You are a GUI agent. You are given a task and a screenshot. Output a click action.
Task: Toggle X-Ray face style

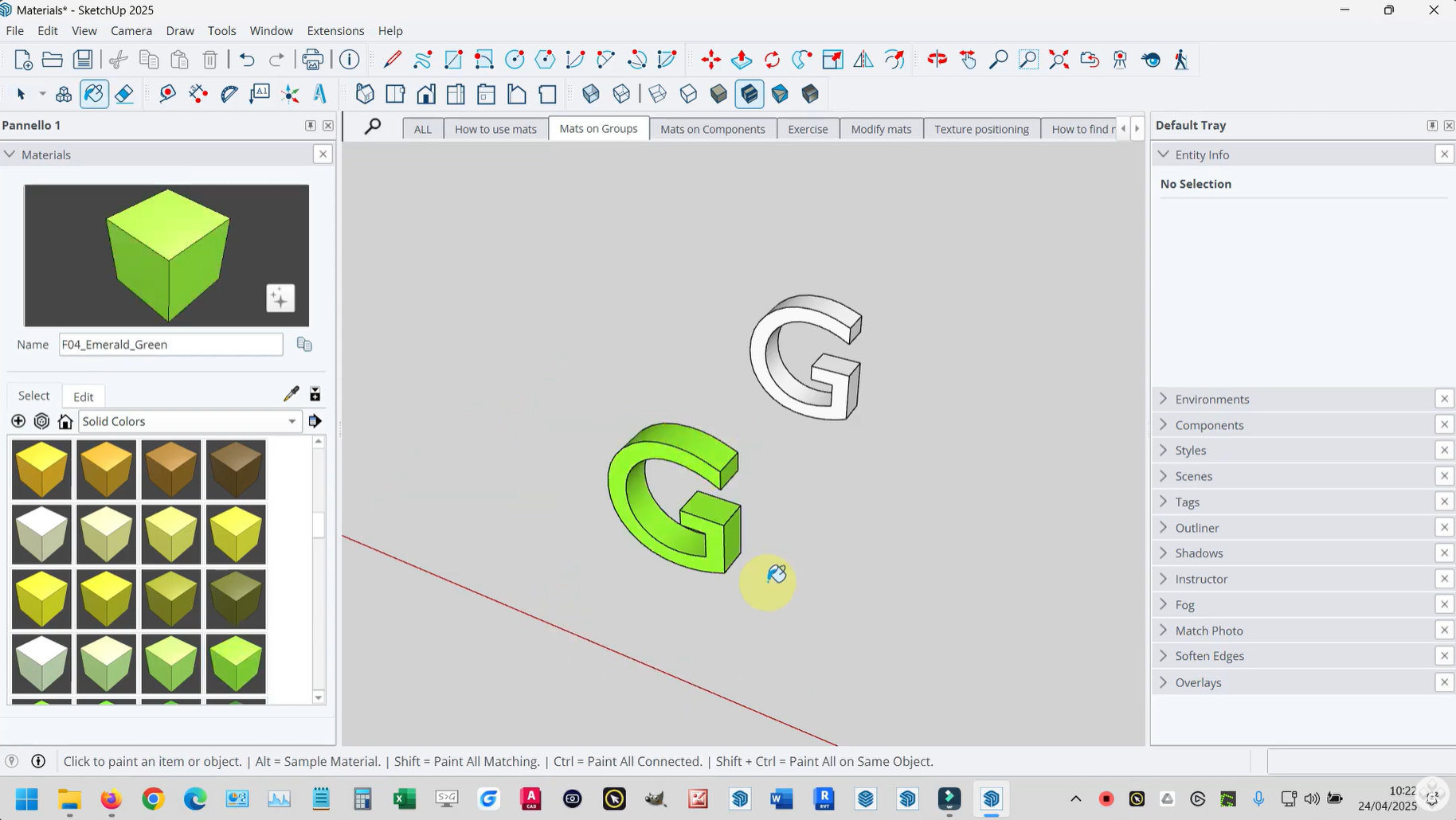[591, 94]
